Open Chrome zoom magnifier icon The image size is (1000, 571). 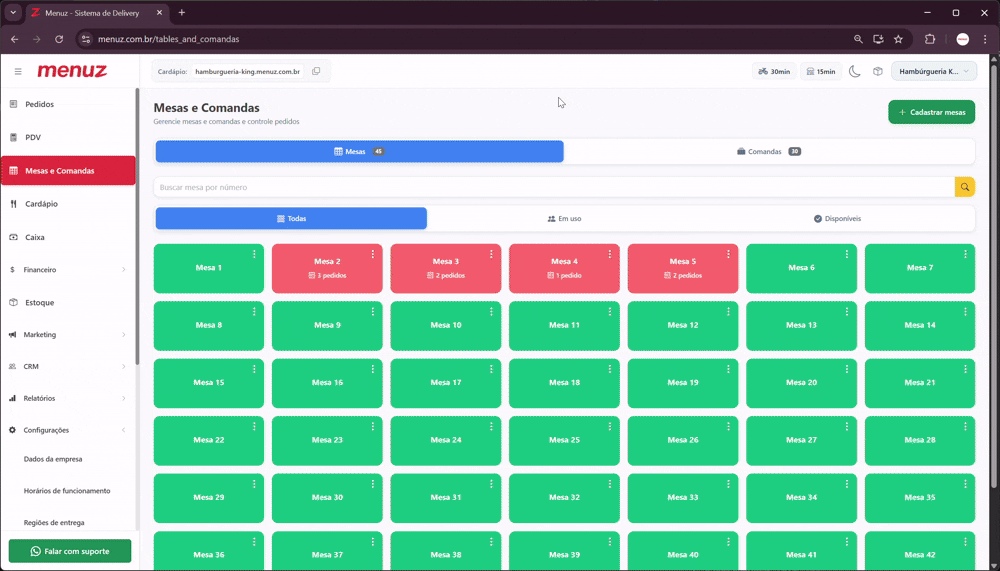tap(858, 39)
